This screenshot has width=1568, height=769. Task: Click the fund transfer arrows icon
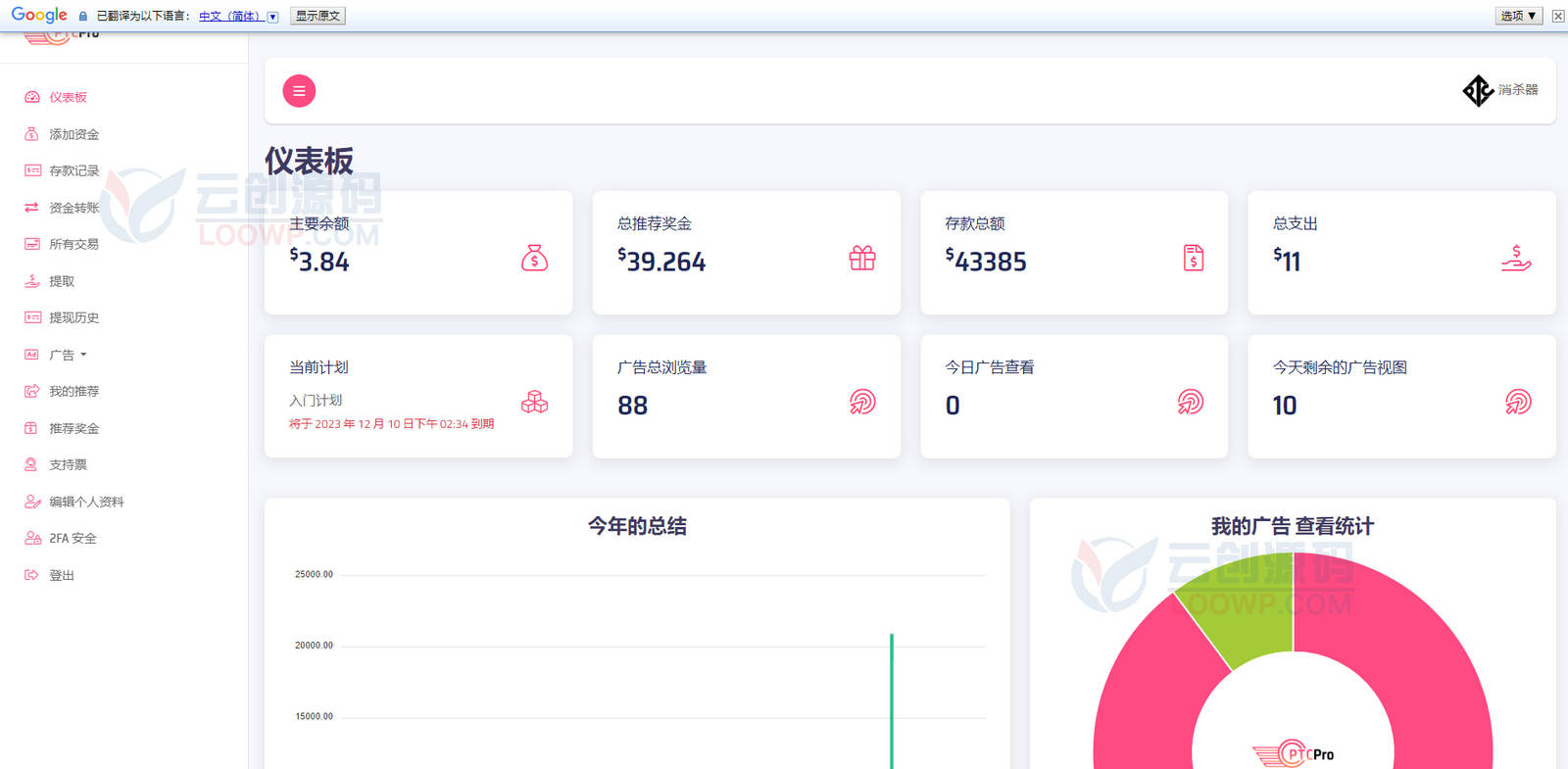pos(31,208)
